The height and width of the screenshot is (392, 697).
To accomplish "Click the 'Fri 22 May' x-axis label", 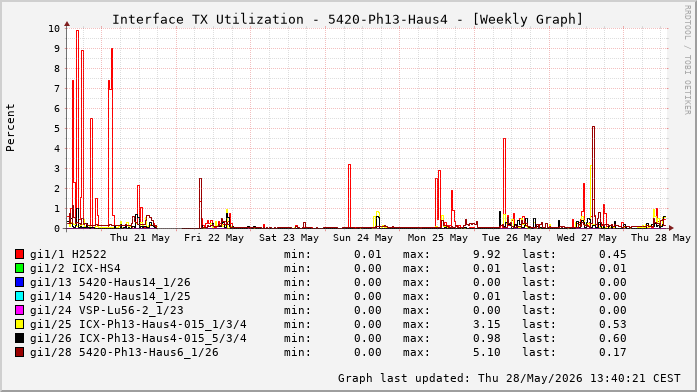I will coord(214,238).
